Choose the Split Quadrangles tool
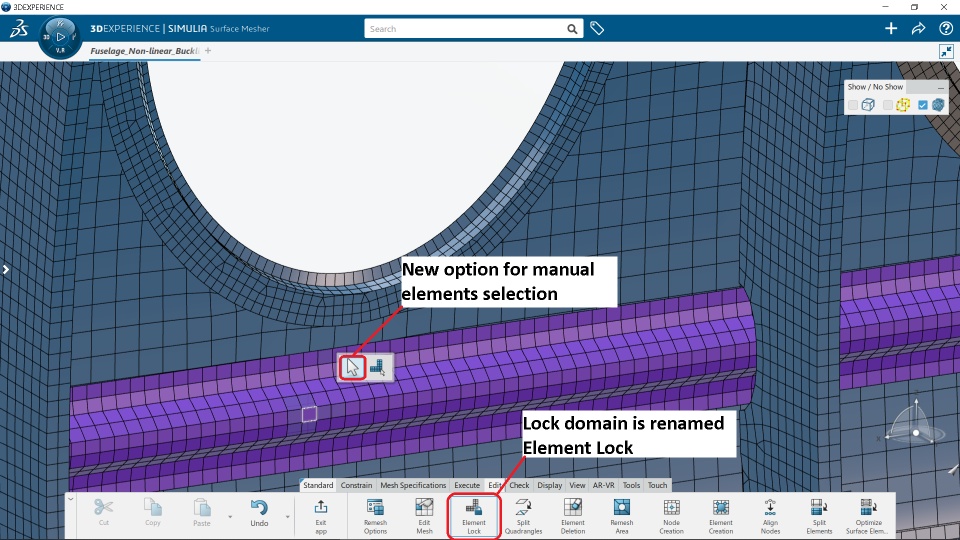The width and height of the screenshot is (960, 540). pos(523,508)
